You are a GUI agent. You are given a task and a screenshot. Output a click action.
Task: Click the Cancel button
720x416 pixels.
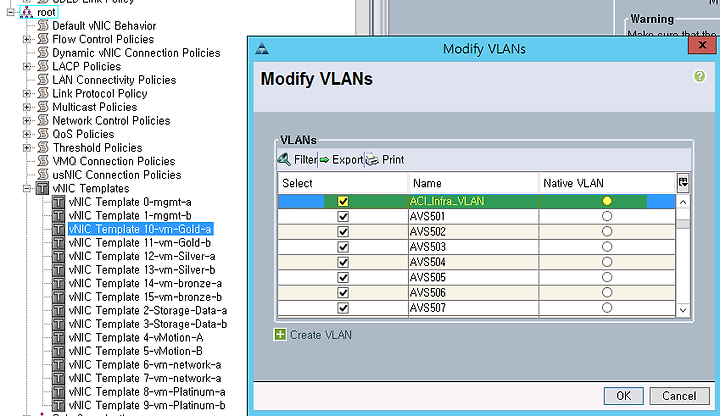(x=679, y=396)
